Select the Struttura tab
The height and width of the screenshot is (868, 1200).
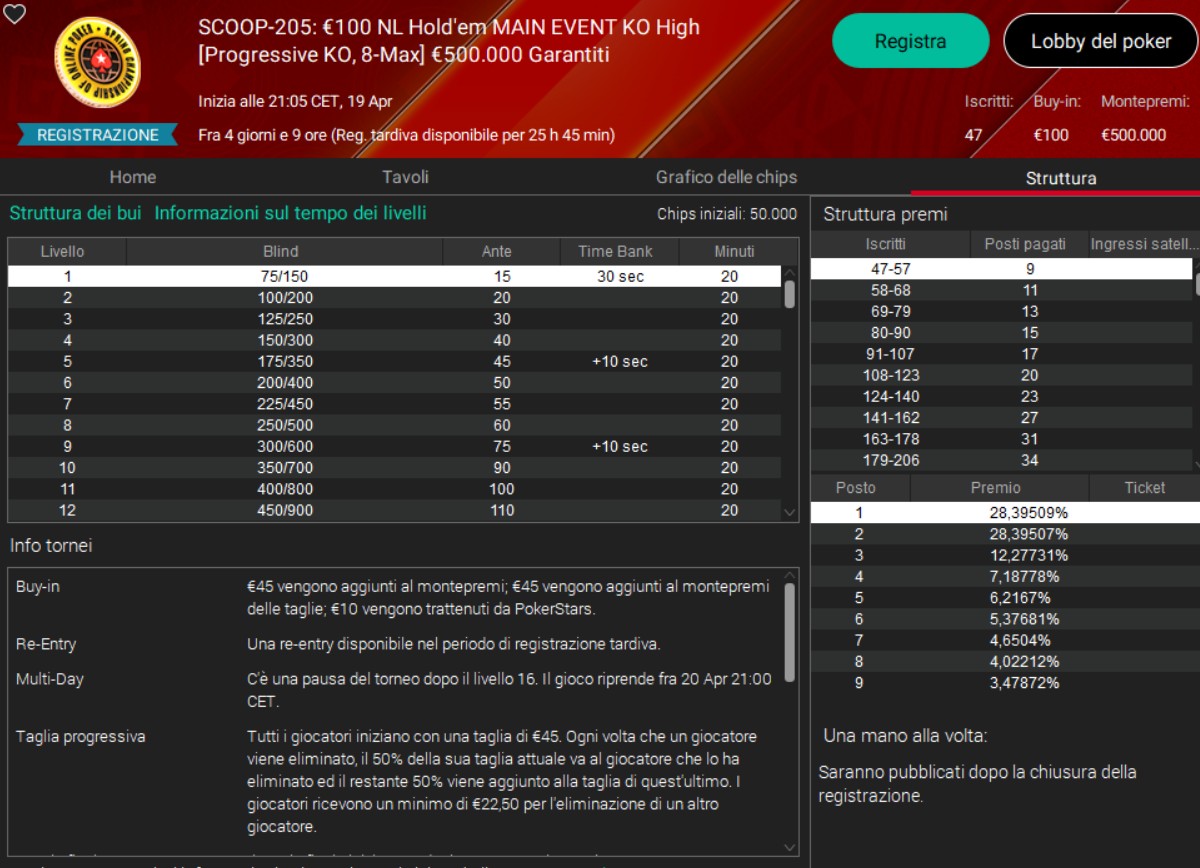tap(1060, 178)
